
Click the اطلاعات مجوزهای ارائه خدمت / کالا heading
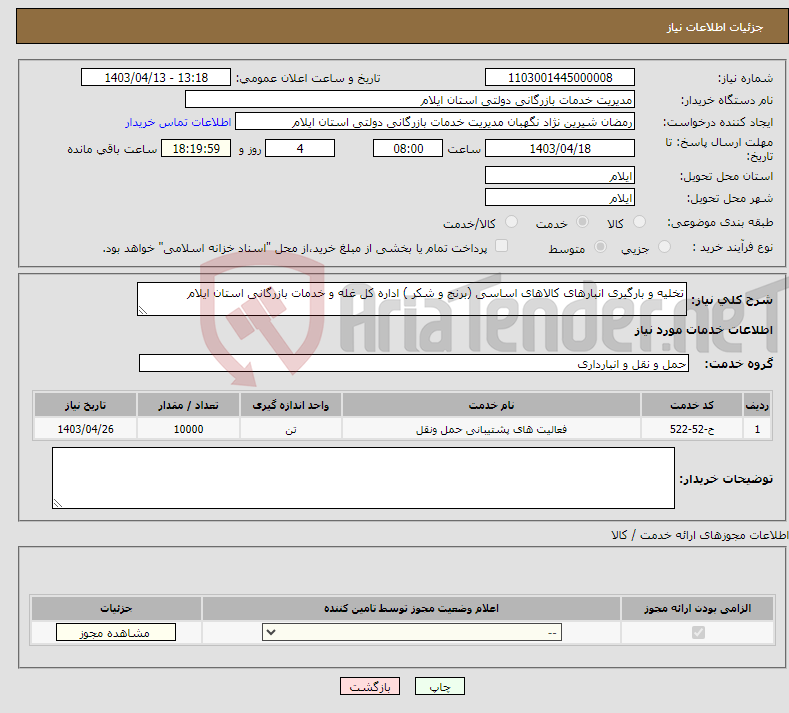point(699,535)
